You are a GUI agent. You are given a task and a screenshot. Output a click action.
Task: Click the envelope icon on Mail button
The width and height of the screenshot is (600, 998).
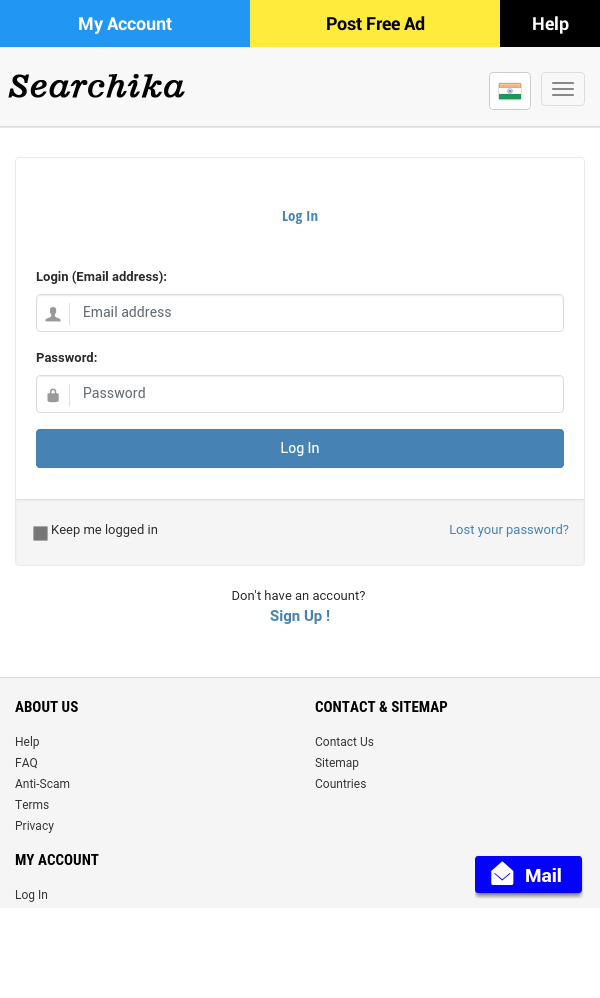coord(502,875)
